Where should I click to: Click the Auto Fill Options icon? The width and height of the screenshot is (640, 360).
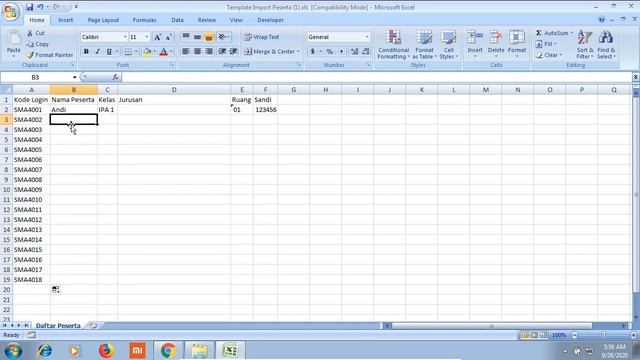pyautogui.click(x=56, y=290)
